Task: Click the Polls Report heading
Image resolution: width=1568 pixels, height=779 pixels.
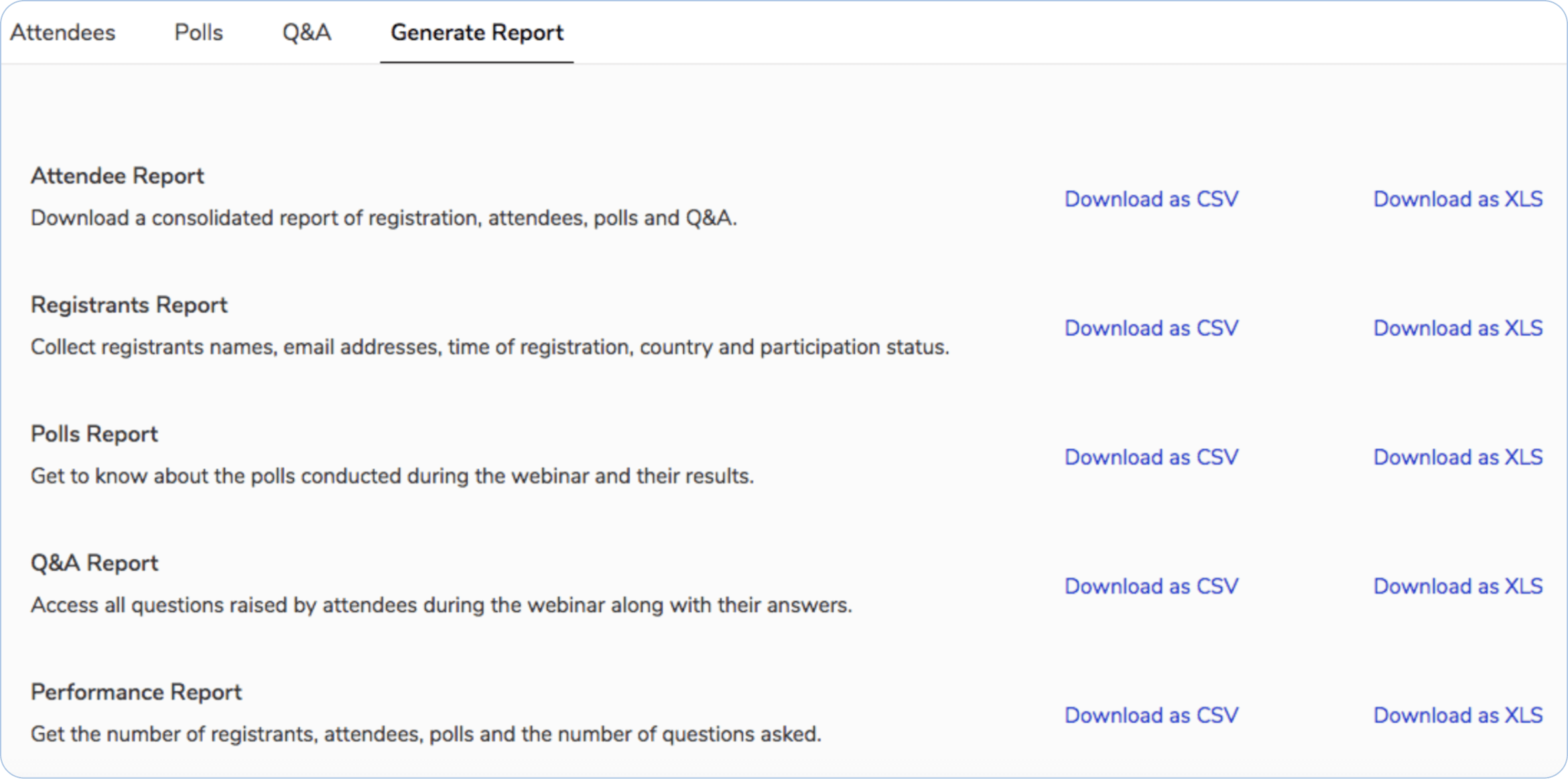Action: pyautogui.click(x=94, y=434)
